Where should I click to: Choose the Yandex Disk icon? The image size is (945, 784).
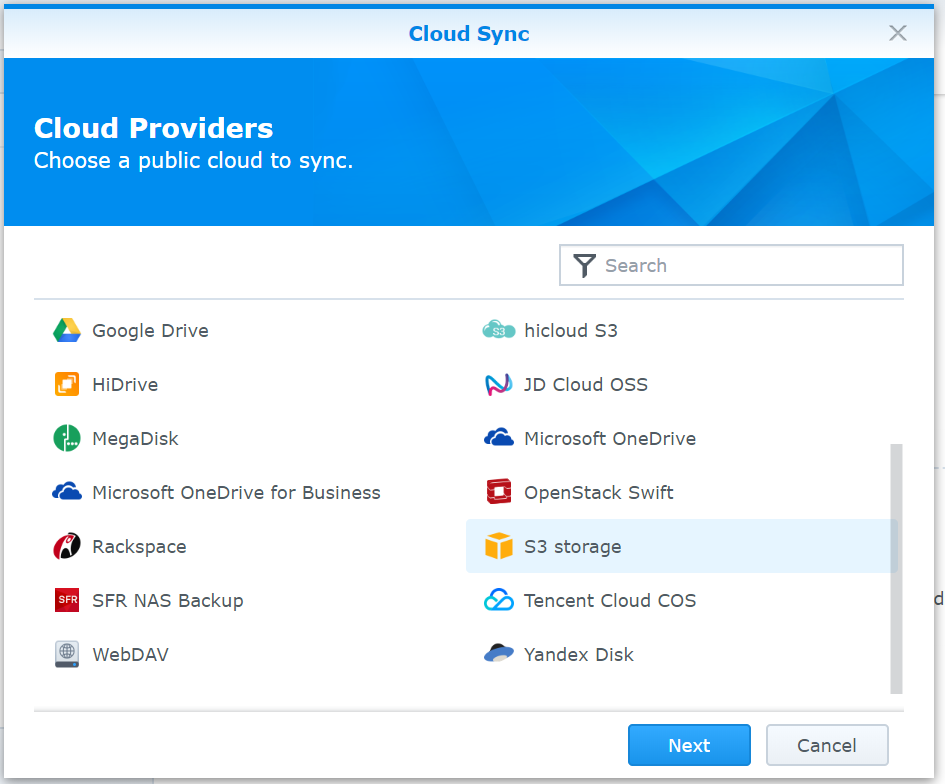click(x=498, y=655)
